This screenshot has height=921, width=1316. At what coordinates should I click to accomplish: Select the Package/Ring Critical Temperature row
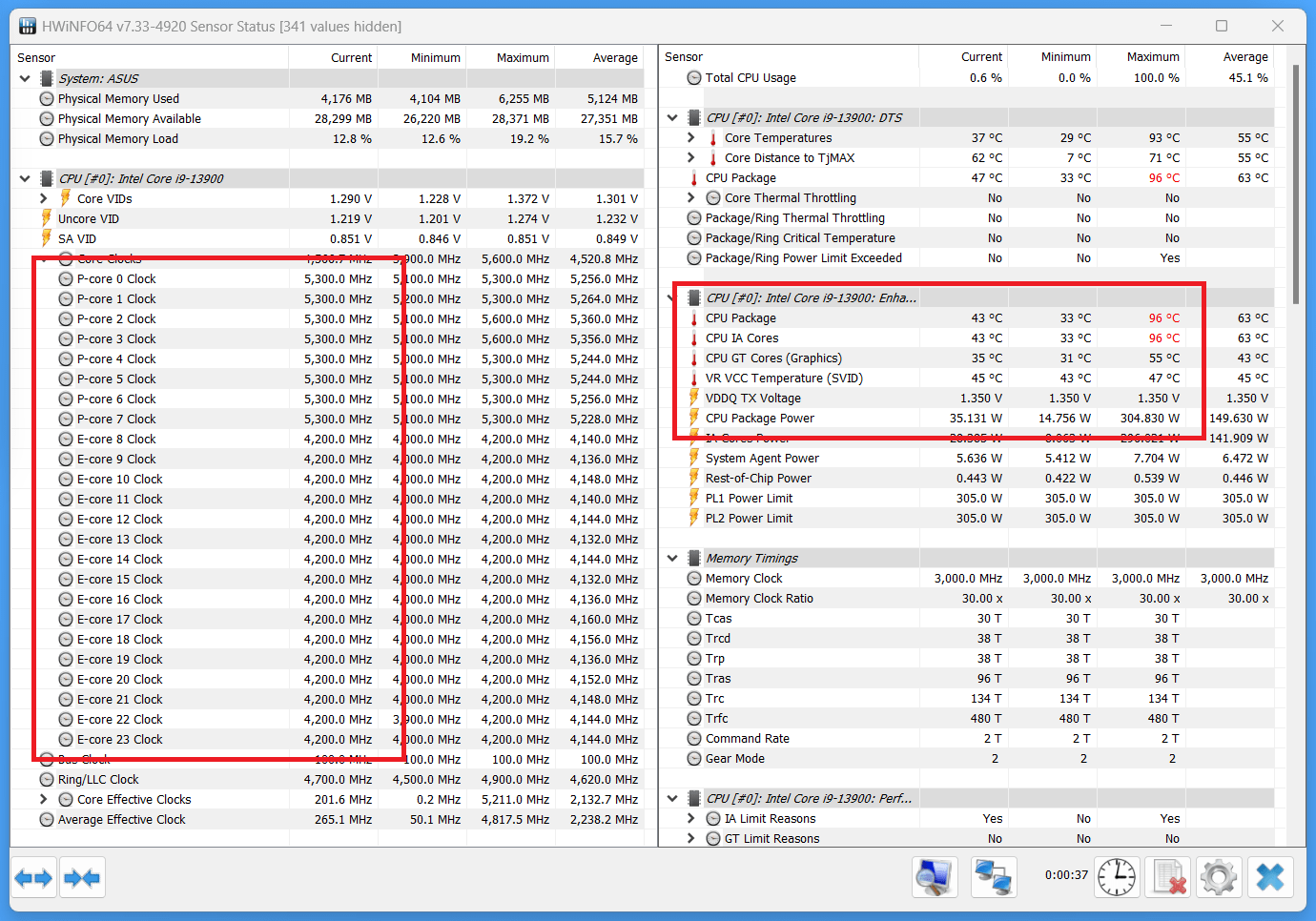pyautogui.click(x=967, y=238)
